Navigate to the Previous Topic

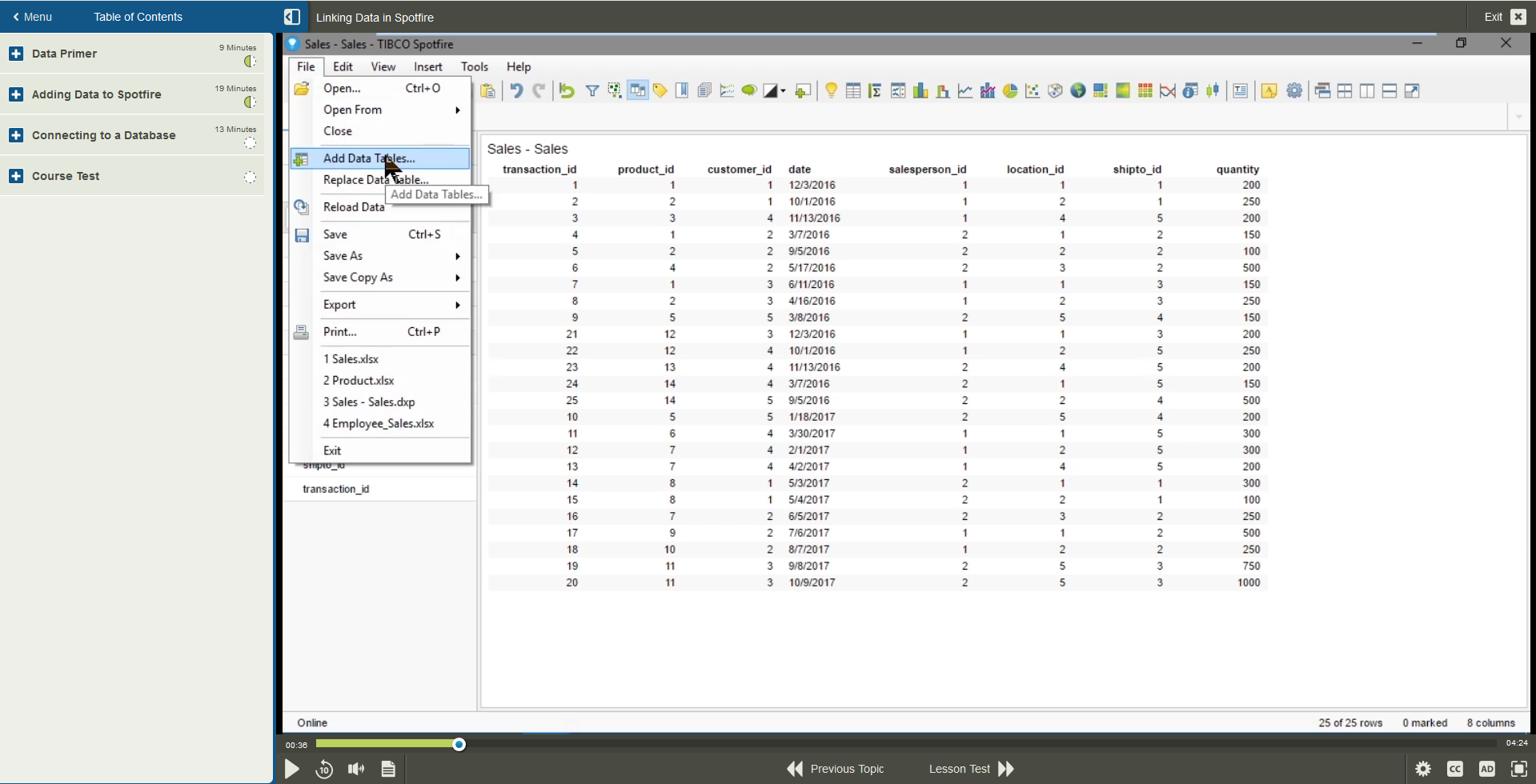pos(847,769)
